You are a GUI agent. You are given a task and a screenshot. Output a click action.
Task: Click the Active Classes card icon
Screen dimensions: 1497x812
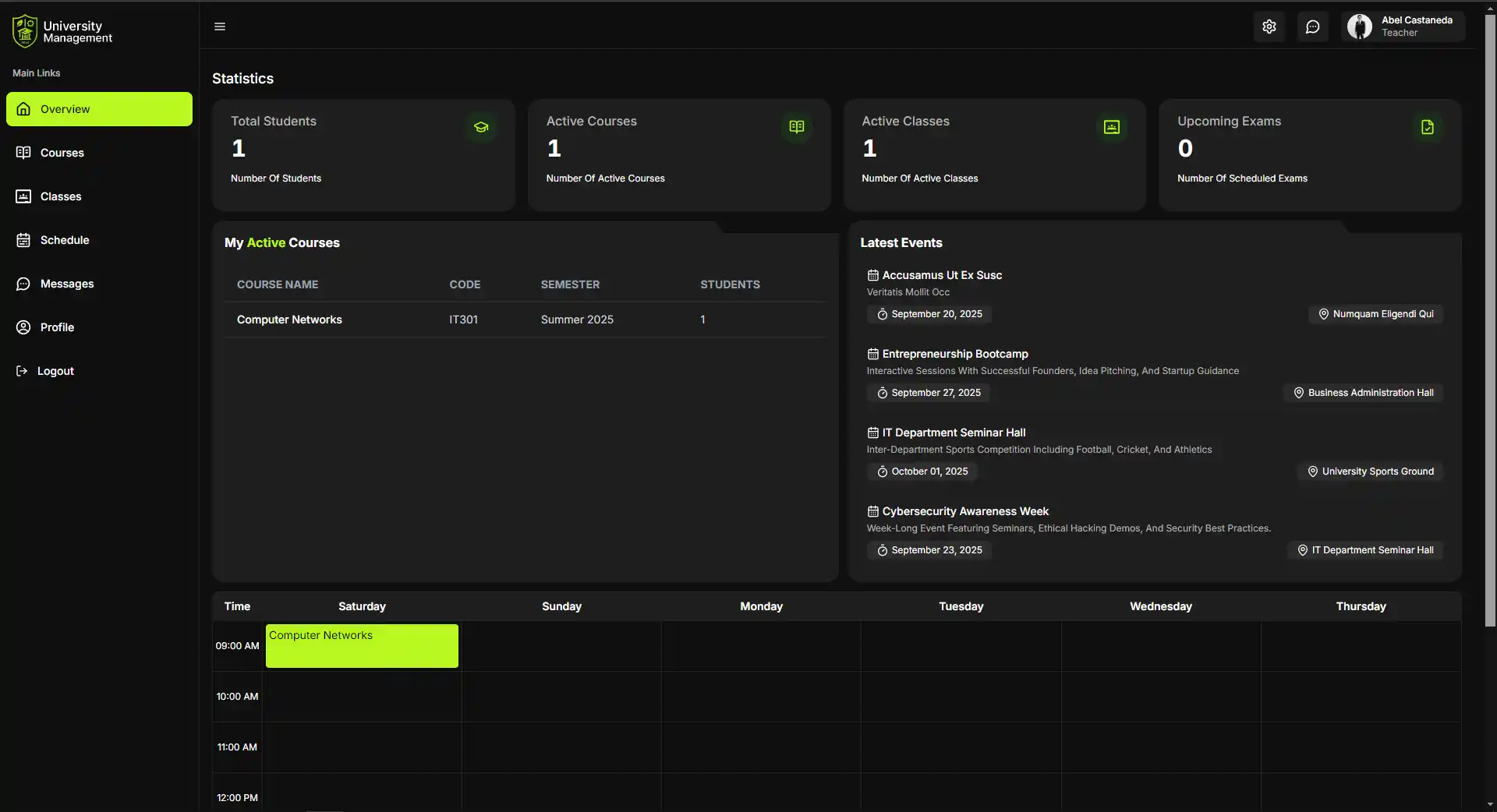point(1112,127)
